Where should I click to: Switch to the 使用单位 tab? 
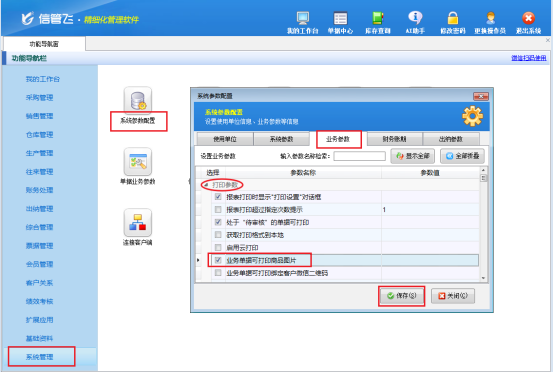(x=225, y=139)
